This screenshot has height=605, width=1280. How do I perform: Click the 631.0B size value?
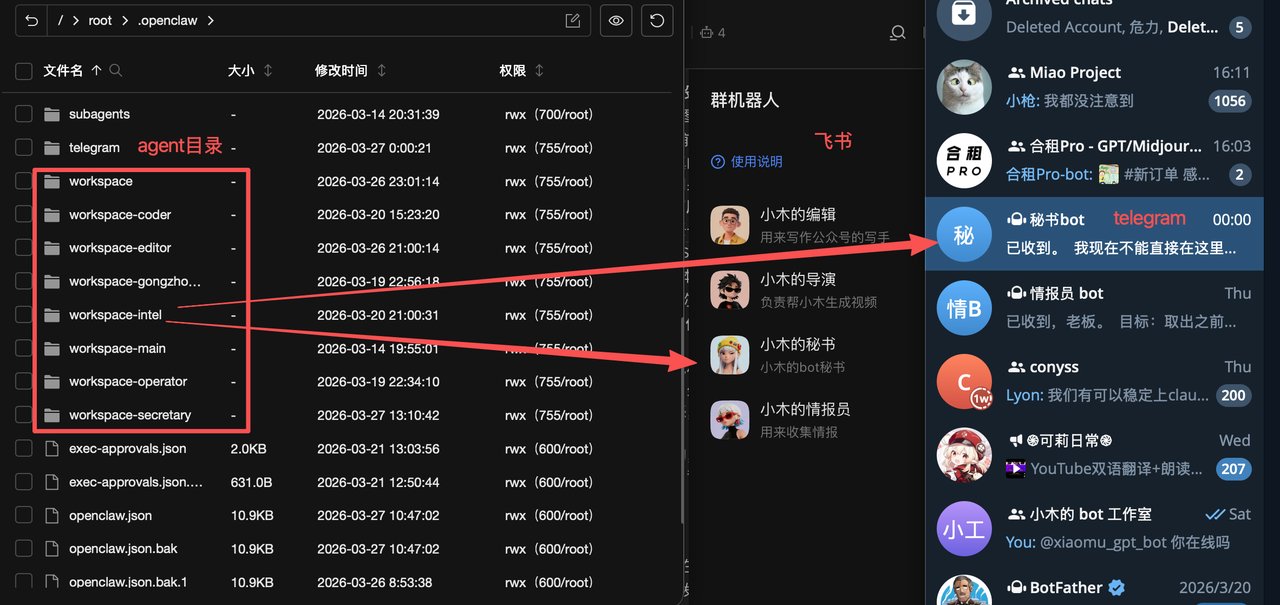click(x=251, y=482)
